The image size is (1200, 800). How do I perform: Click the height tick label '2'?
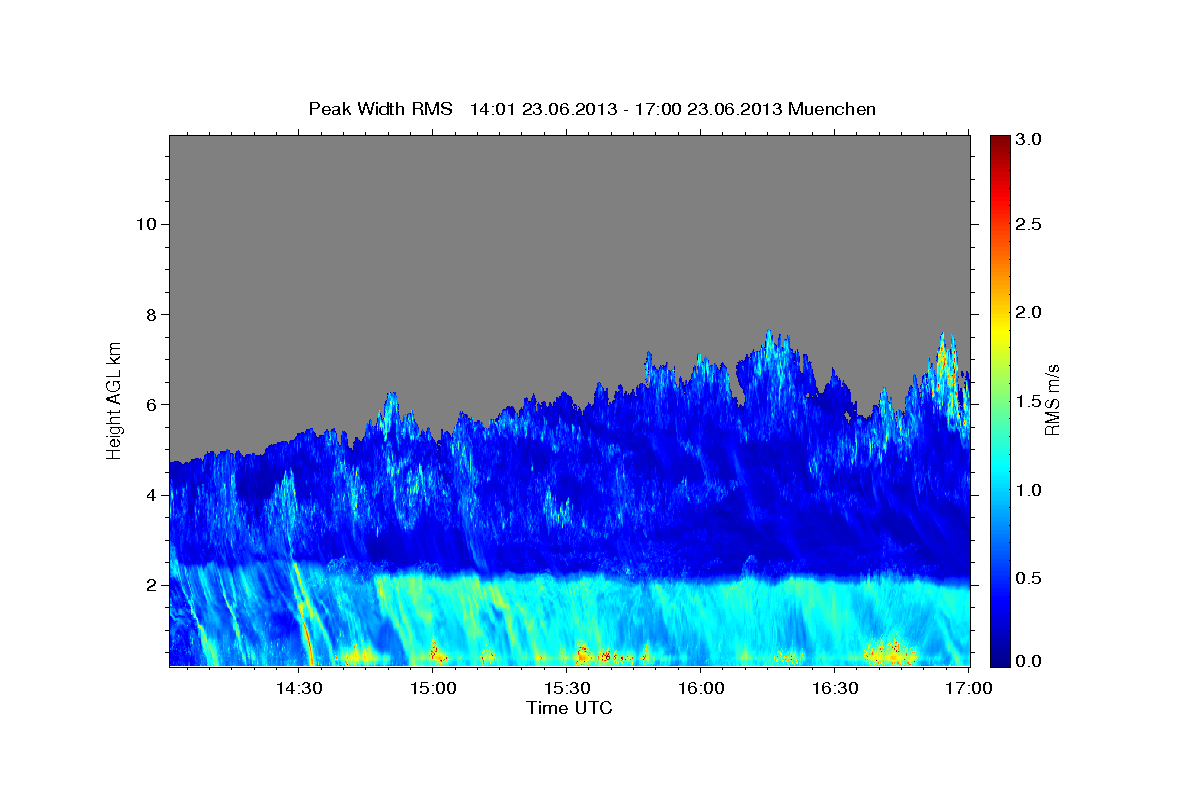pyautogui.click(x=149, y=585)
